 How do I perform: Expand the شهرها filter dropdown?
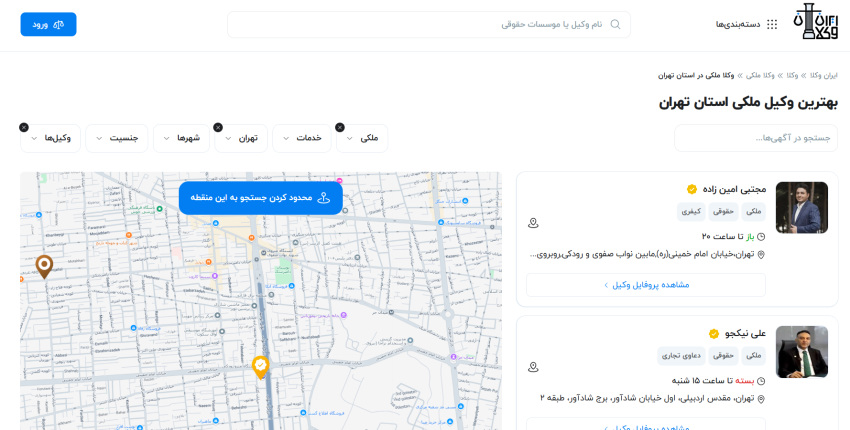[x=182, y=138]
